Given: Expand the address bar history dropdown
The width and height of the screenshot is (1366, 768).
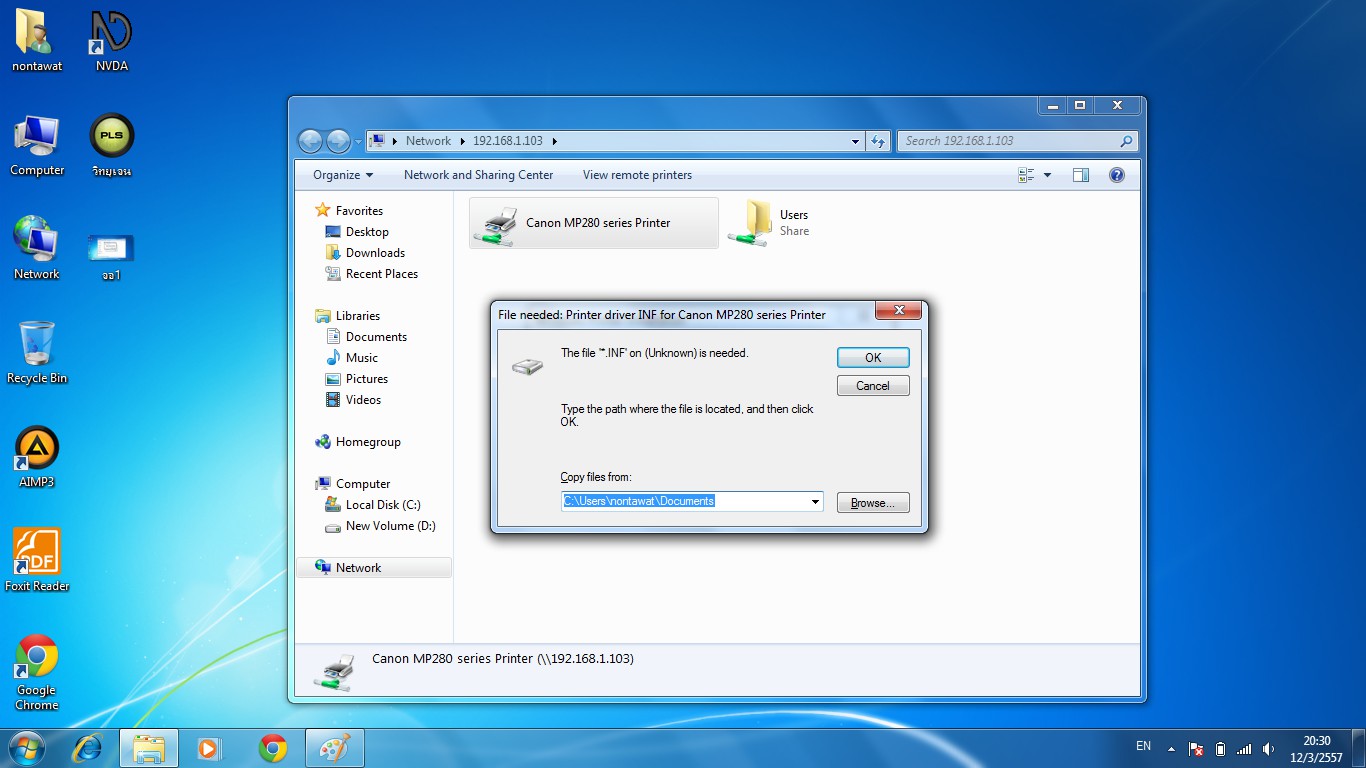Looking at the screenshot, I should [855, 141].
